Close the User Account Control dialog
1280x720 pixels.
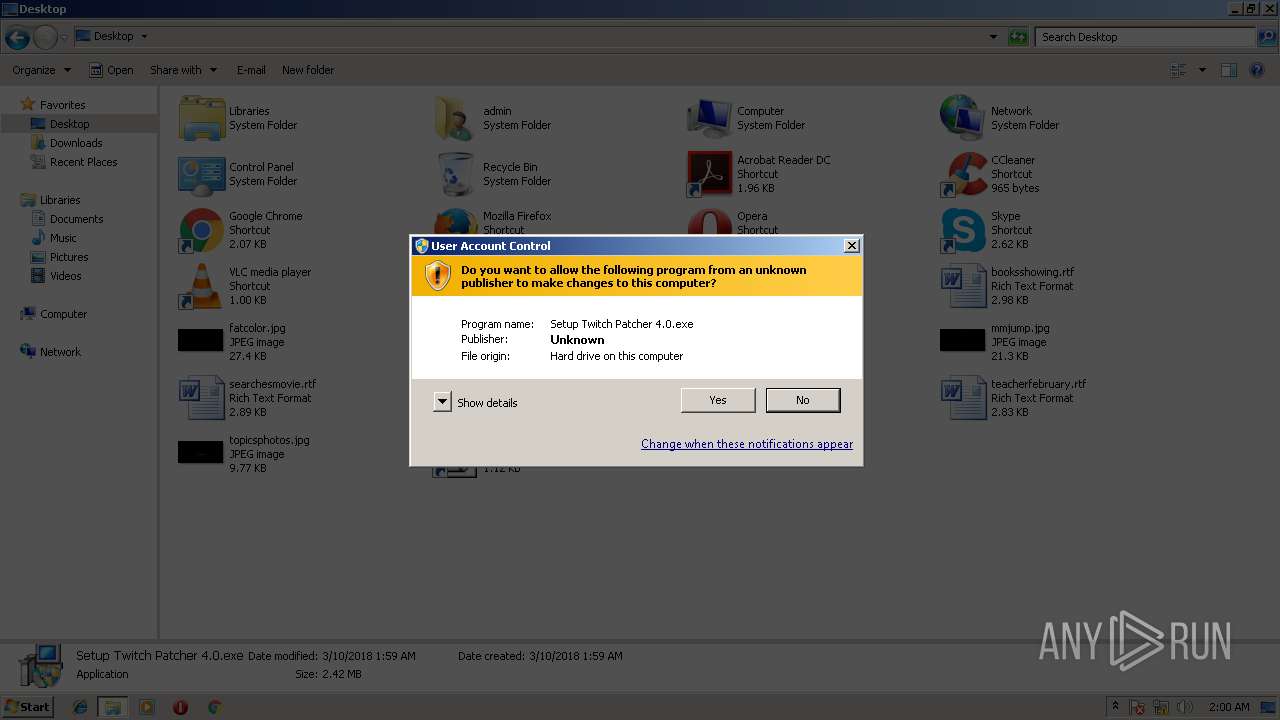[851, 245]
